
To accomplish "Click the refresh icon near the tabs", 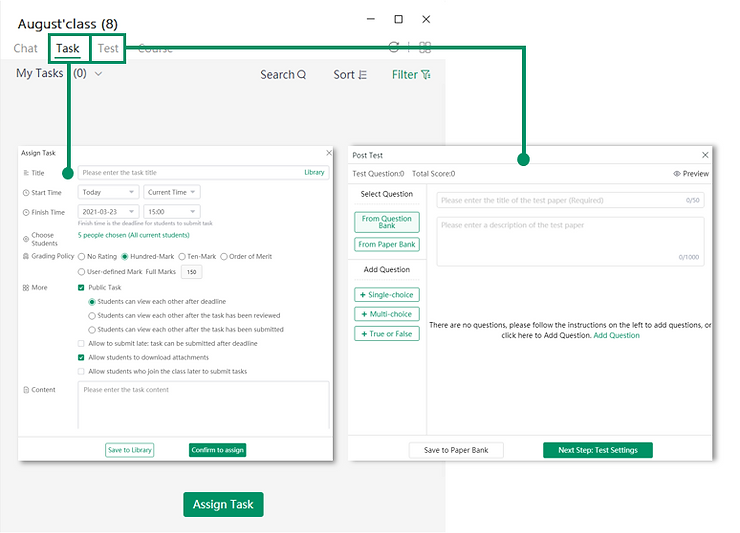I will click(x=394, y=47).
